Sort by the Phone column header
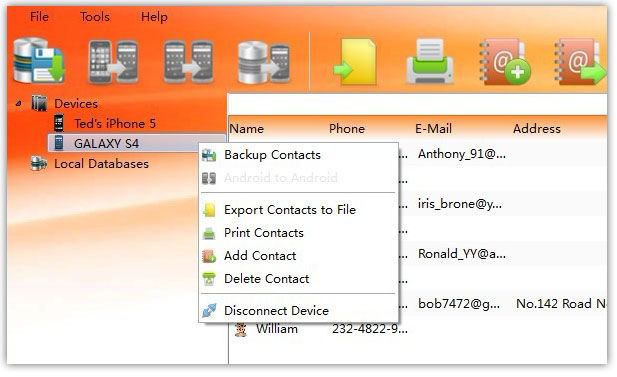Image resolution: width=617 pixels, height=377 pixels. tap(347, 129)
